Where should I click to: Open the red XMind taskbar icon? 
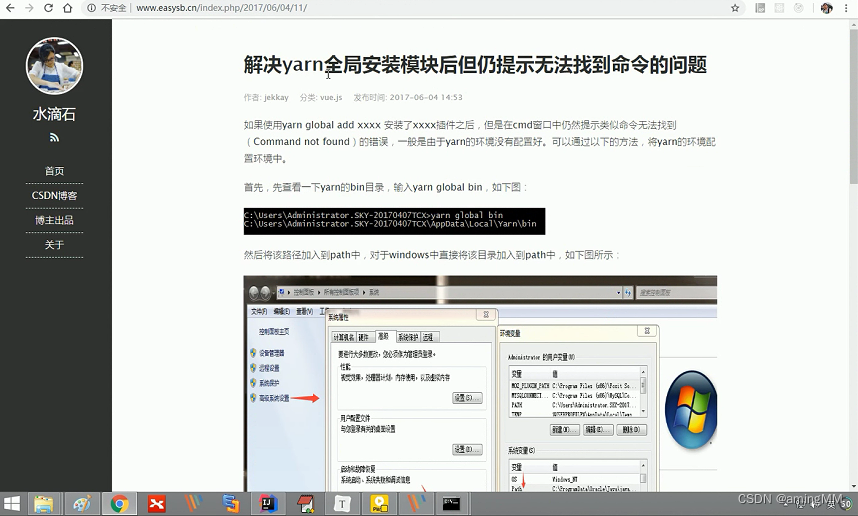click(x=156, y=503)
